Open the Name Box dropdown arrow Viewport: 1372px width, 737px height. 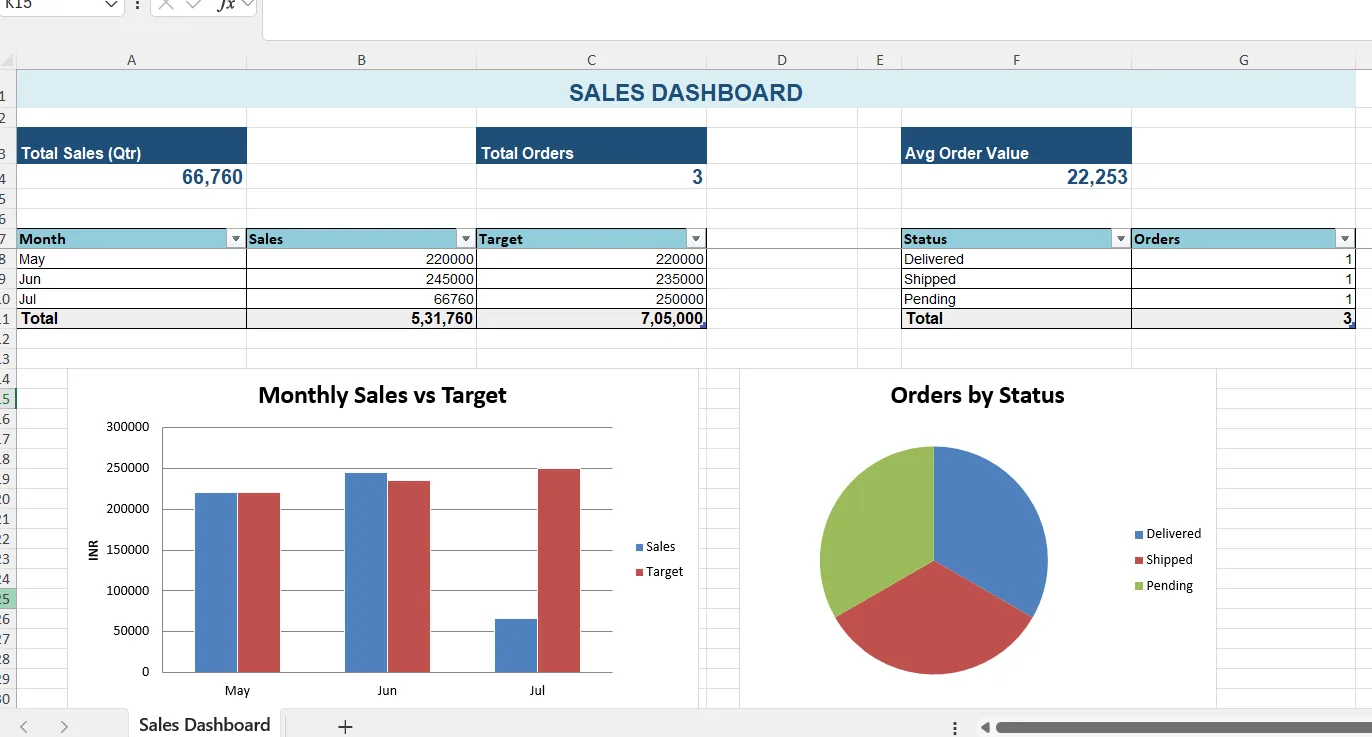(111, 5)
